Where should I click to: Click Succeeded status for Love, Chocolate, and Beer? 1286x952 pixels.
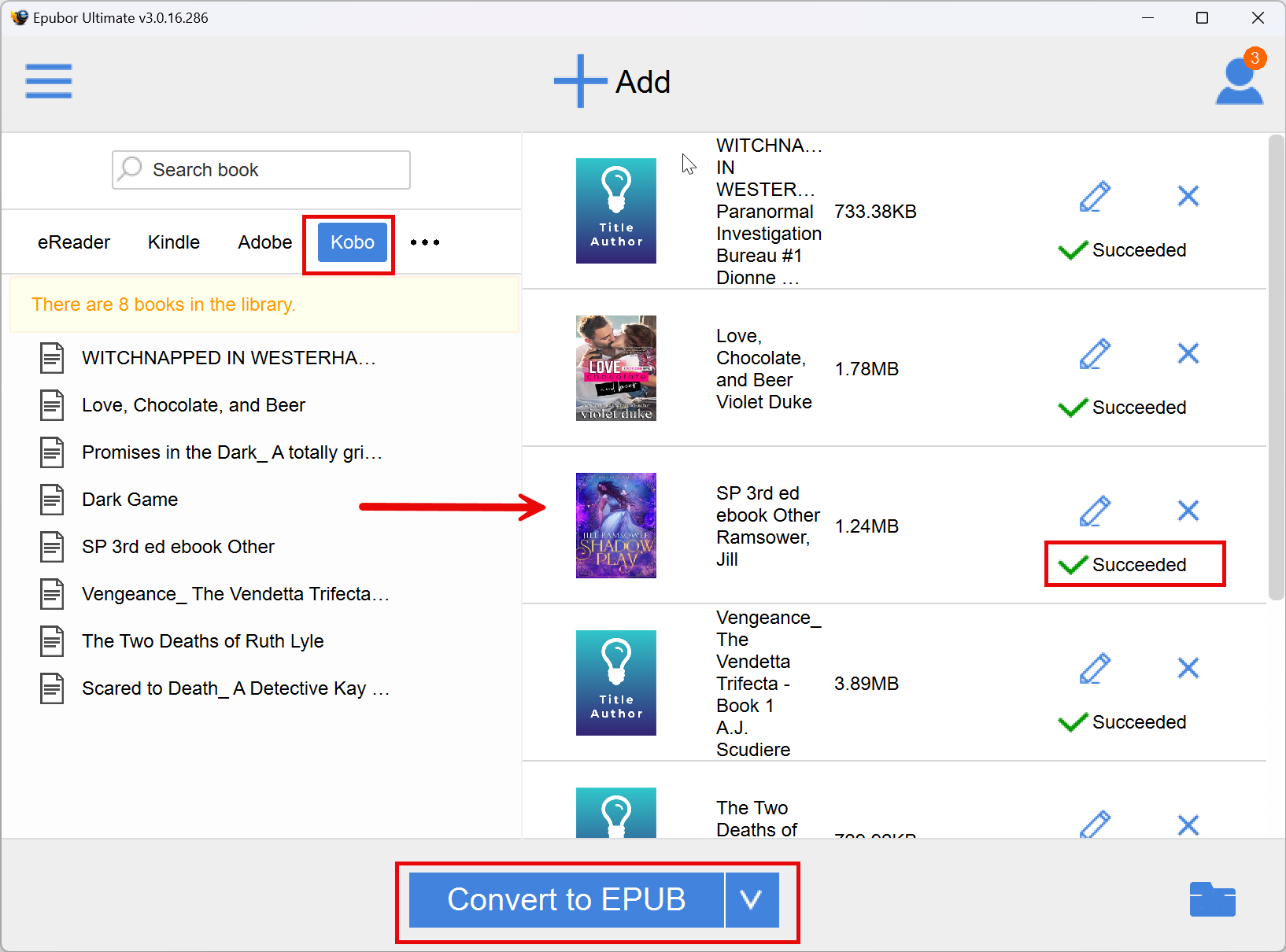1123,408
